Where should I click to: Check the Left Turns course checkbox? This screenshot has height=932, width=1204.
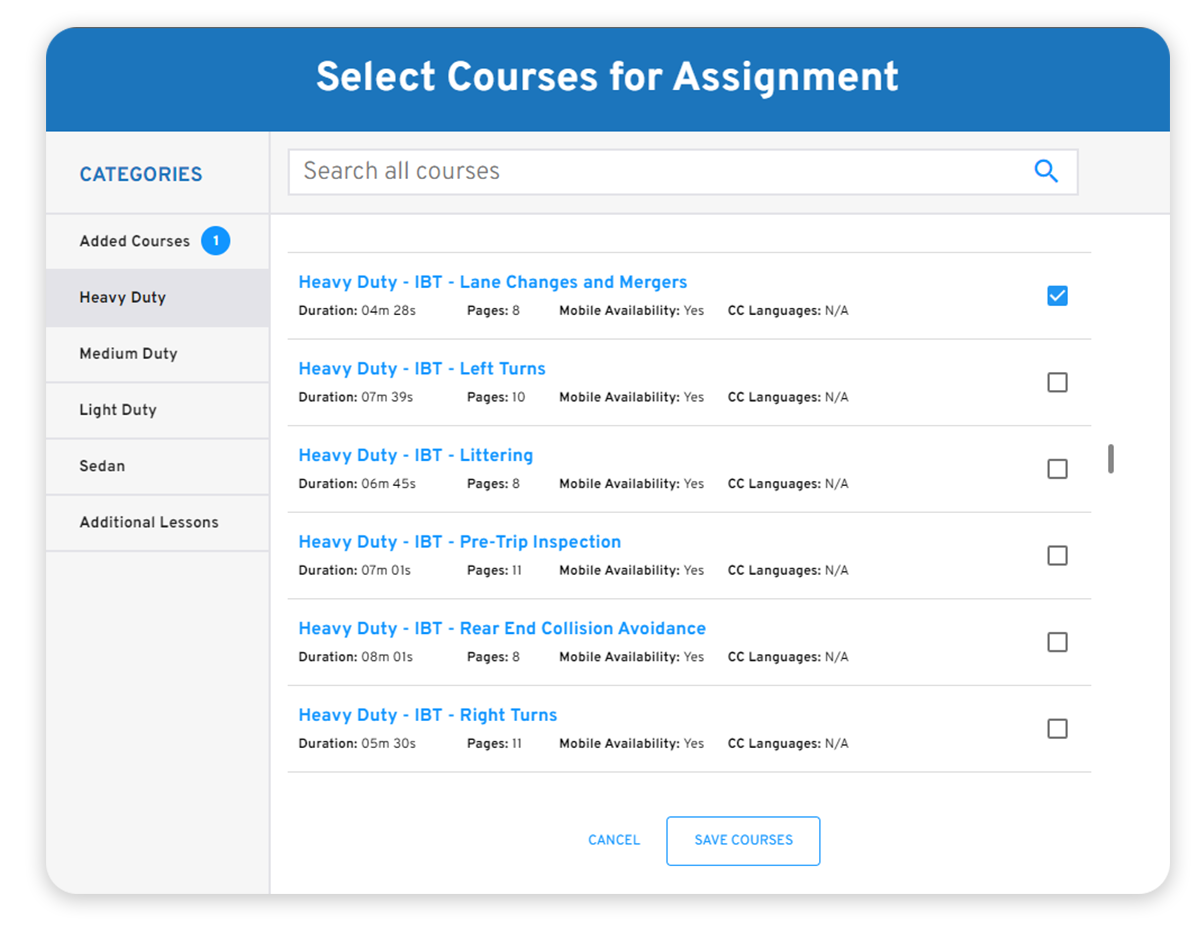tap(1057, 382)
